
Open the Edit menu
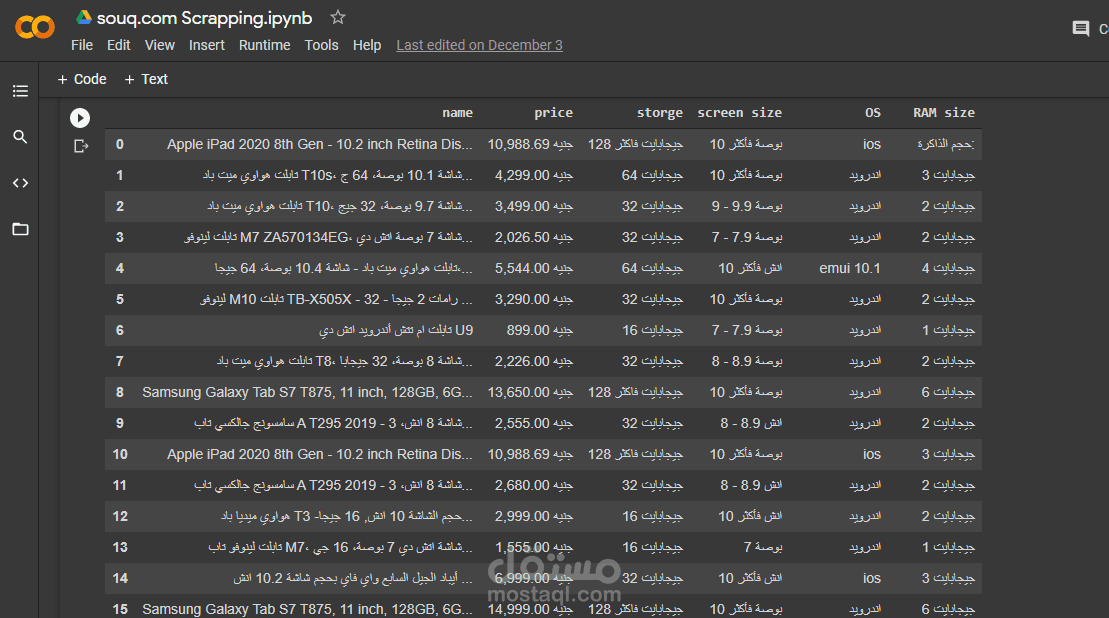coord(119,45)
